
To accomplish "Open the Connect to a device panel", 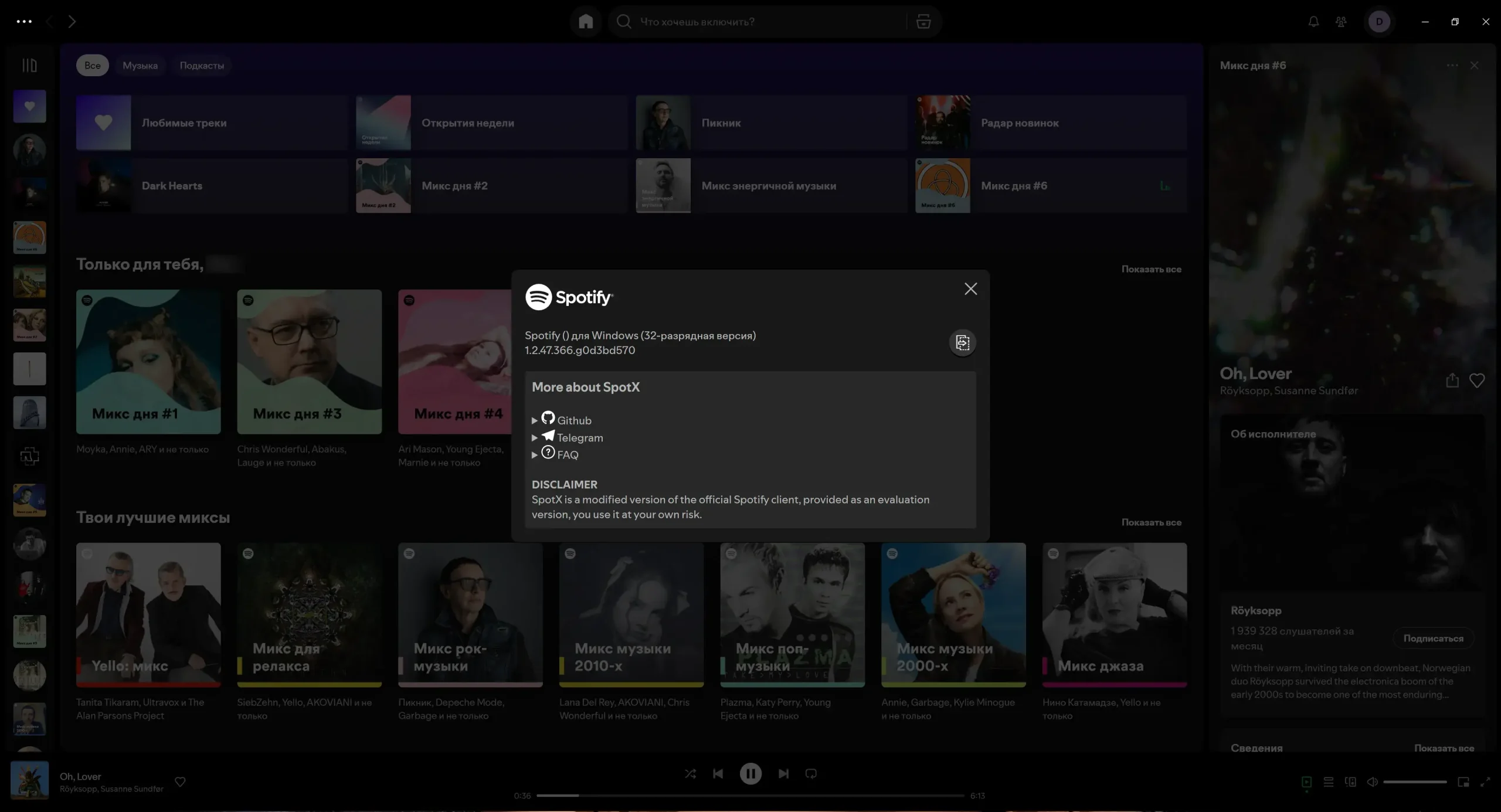I will pyautogui.click(x=1350, y=782).
